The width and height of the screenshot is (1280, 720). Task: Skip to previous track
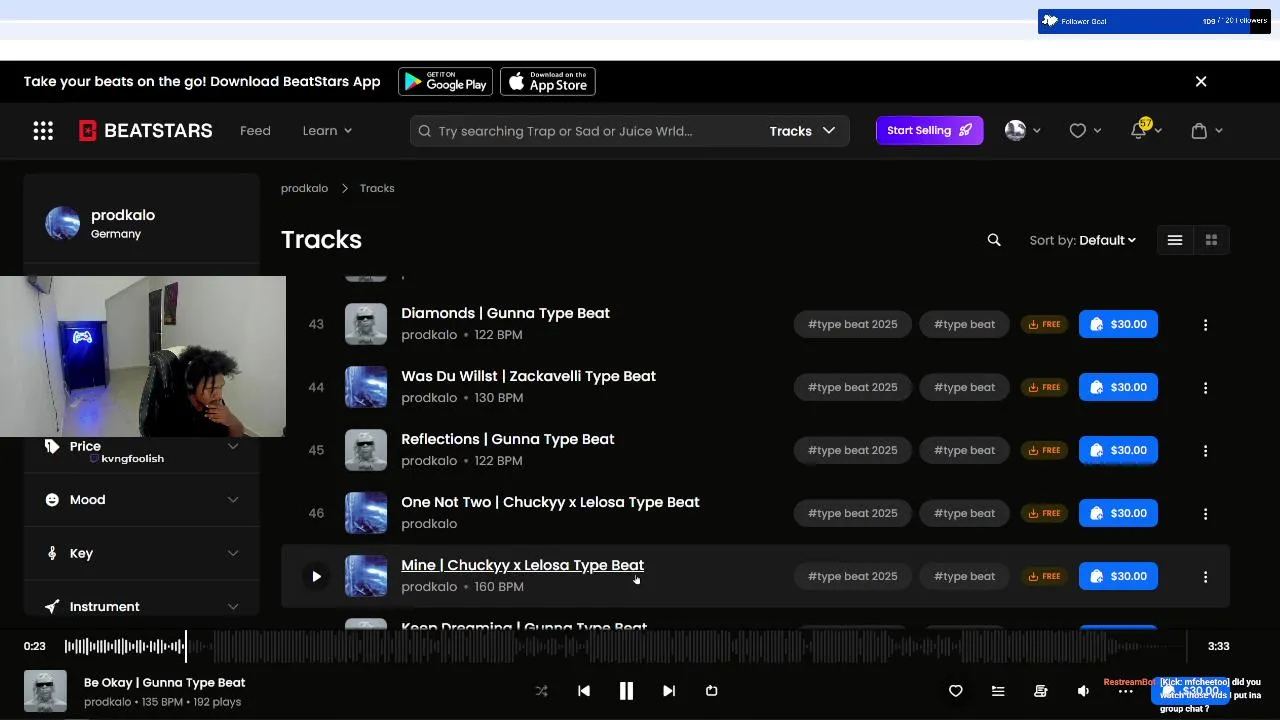pyautogui.click(x=584, y=691)
